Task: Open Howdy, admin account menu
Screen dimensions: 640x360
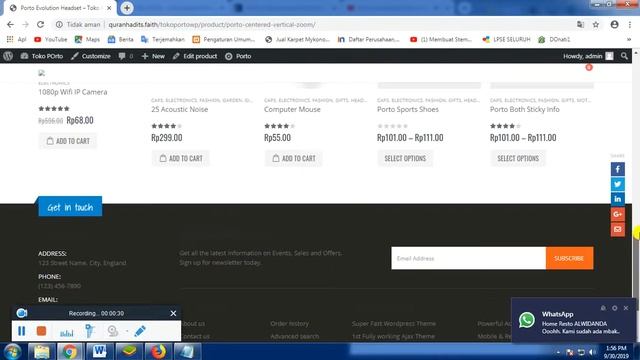Action: point(588,56)
